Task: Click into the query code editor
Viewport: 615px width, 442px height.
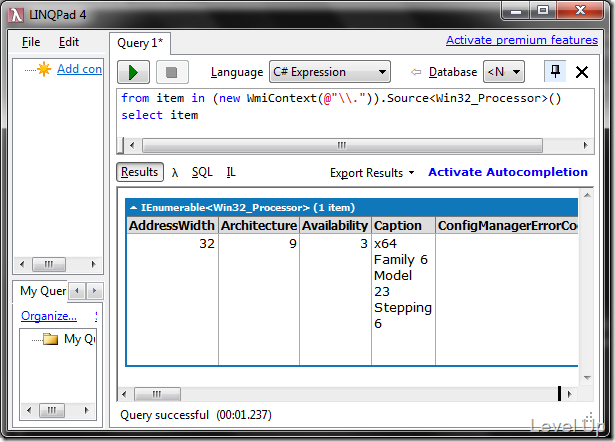Action: tap(355, 114)
